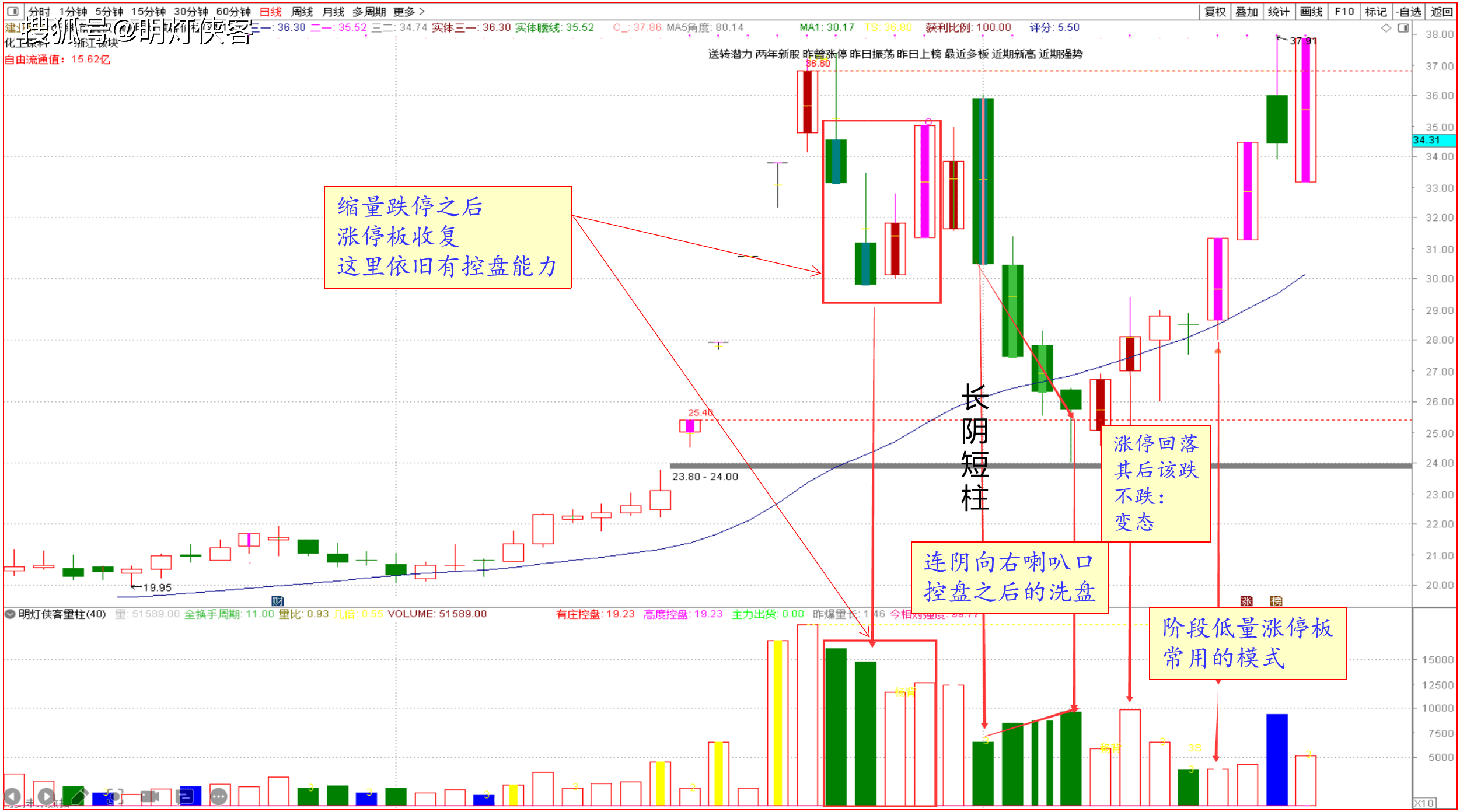Click the 昨曾涨停 tag
The width and height of the screenshot is (1460, 812).
point(825,54)
